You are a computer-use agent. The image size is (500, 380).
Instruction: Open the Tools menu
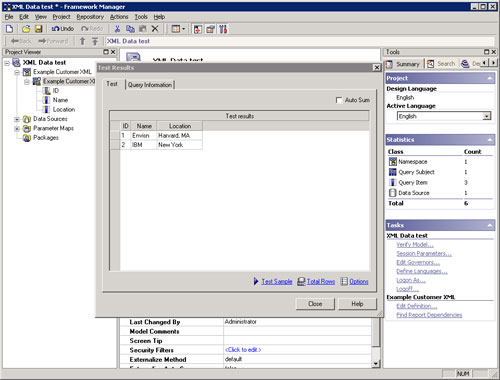[x=141, y=17]
